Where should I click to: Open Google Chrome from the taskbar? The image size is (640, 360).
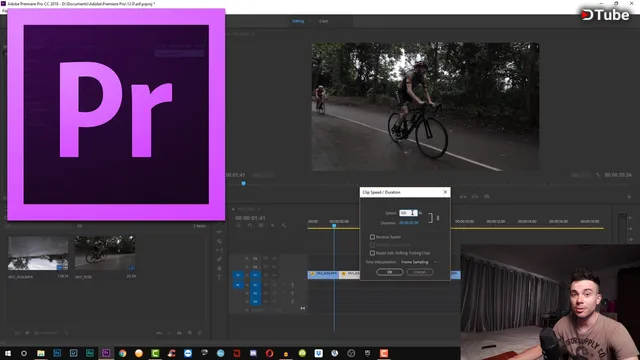coord(122,353)
